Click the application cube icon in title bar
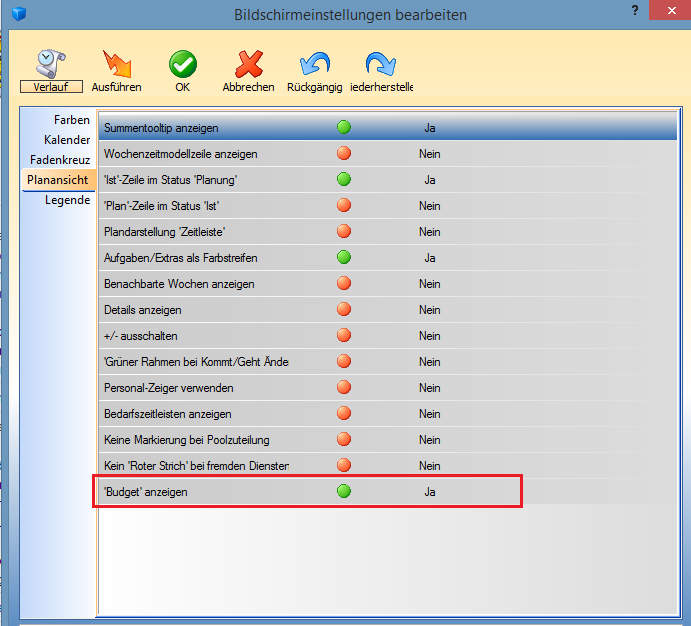 pos(16,15)
